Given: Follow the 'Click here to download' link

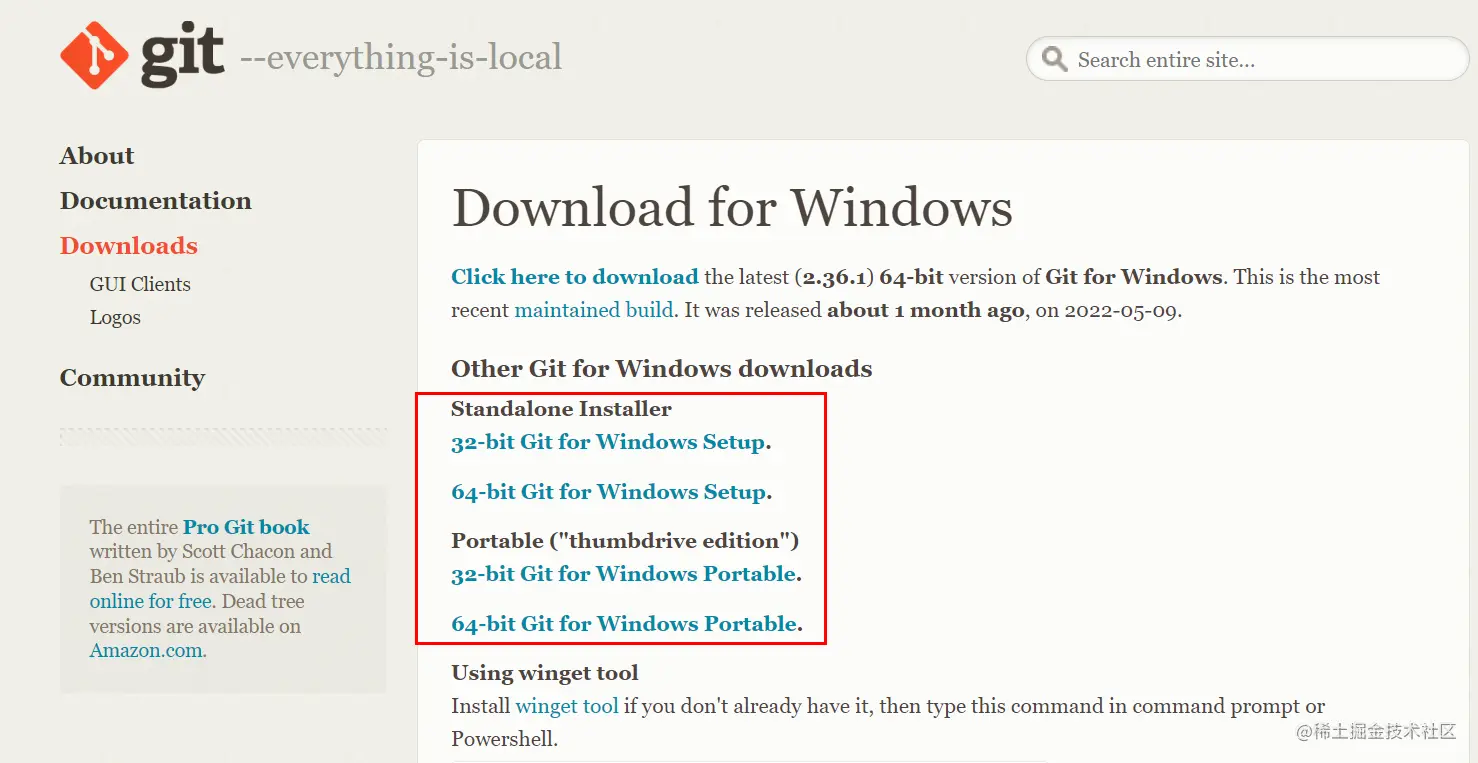Looking at the screenshot, I should (x=575, y=277).
